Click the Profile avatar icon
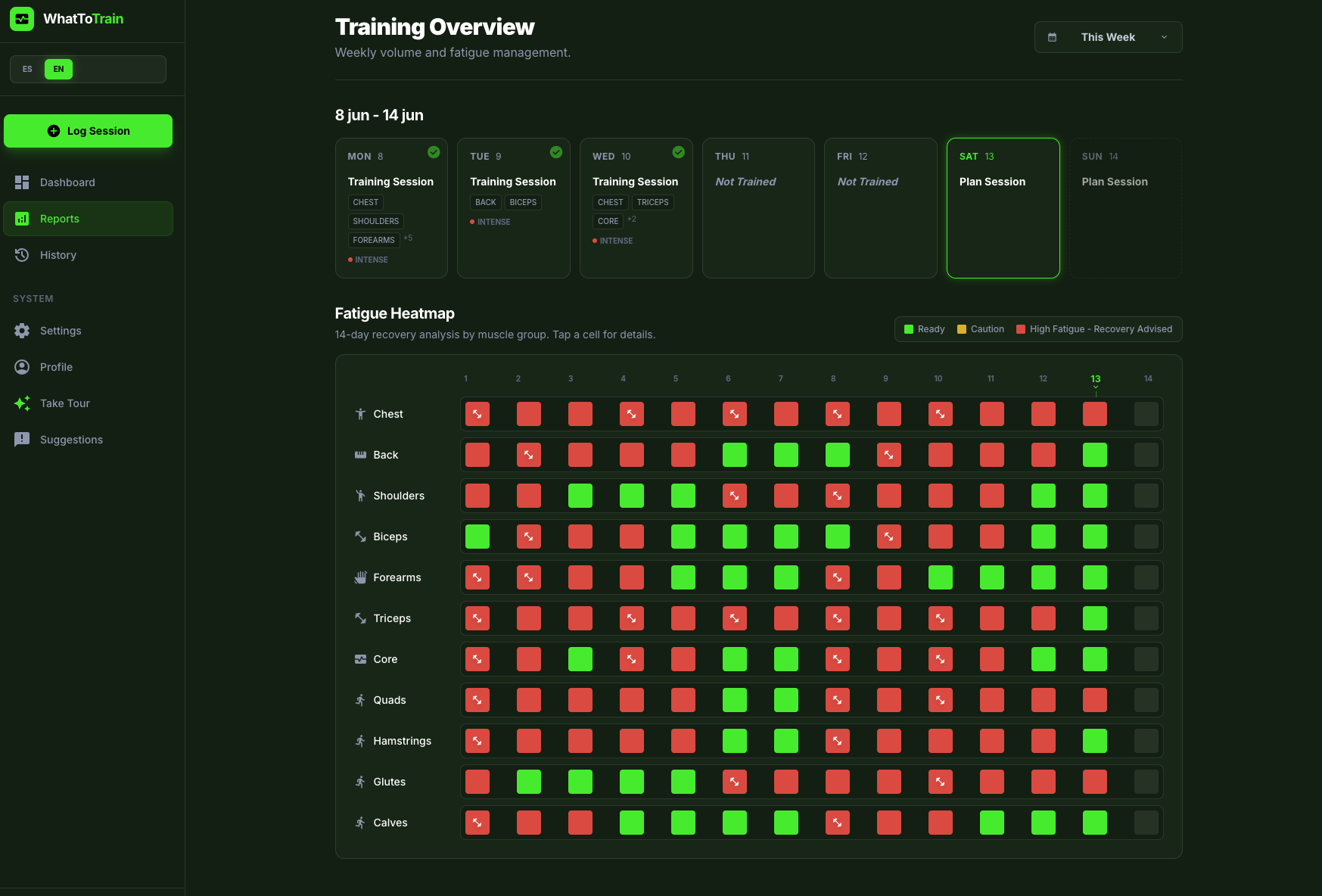Screen dimensions: 1322x896 [22, 367]
